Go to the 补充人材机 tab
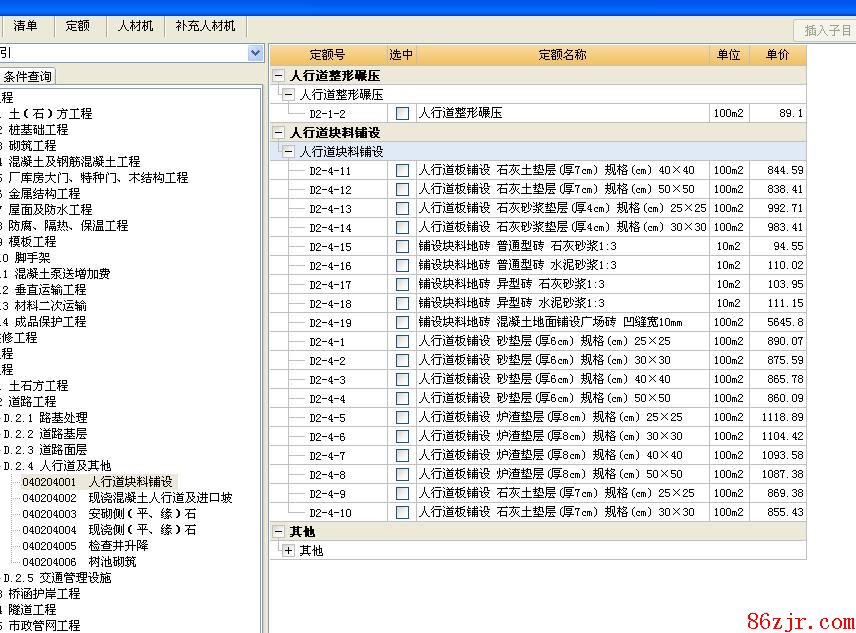The image size is (856, 633). point(205,26)
